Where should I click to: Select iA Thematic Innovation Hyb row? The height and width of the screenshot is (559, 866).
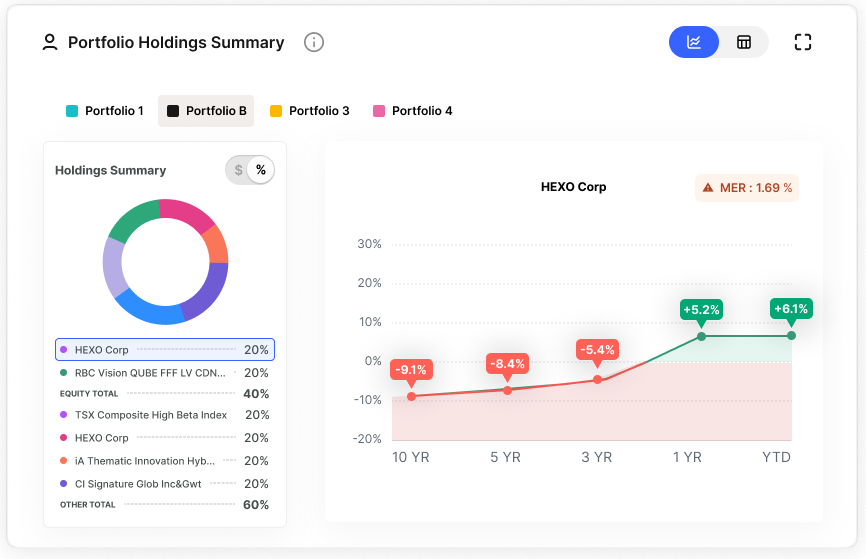pyautogui.click(x=165, y=461)
